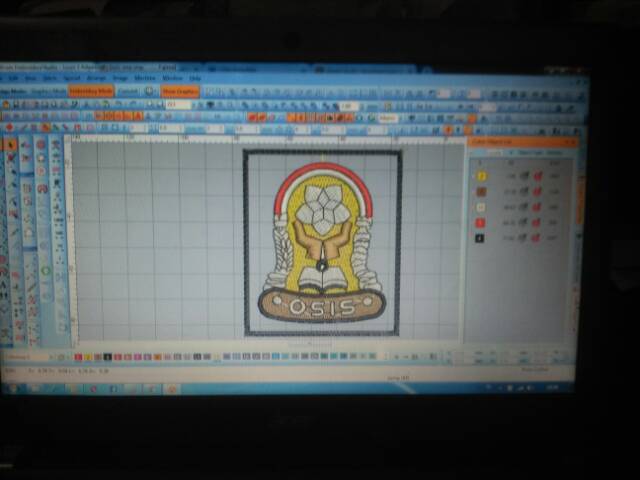Viewport: 640px width, 480px height.
Task: Close the Color-Object List panel
Action: [x=572, y=142]
